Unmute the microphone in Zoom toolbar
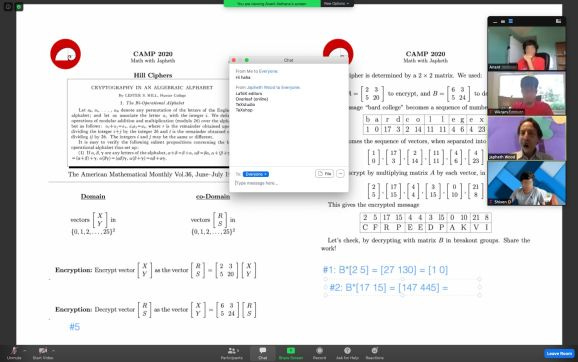The image size is (578, 362). 14,353
